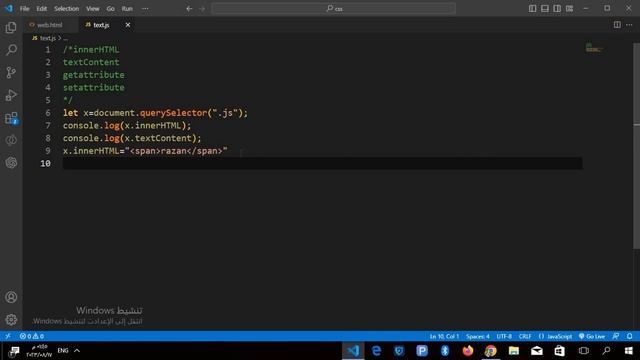This screenshot has width=640, height=360.
Task: Open the Edit menu
Action: (42, 9)
